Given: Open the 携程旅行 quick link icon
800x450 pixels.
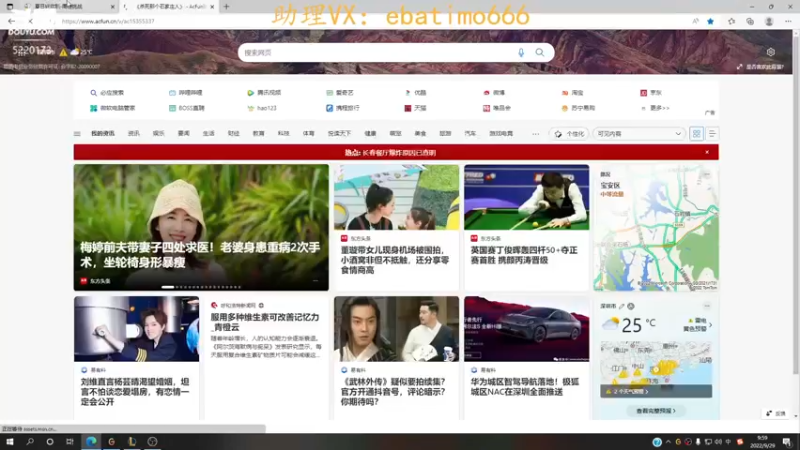Looking at the screenshot, I should (330, 108).
